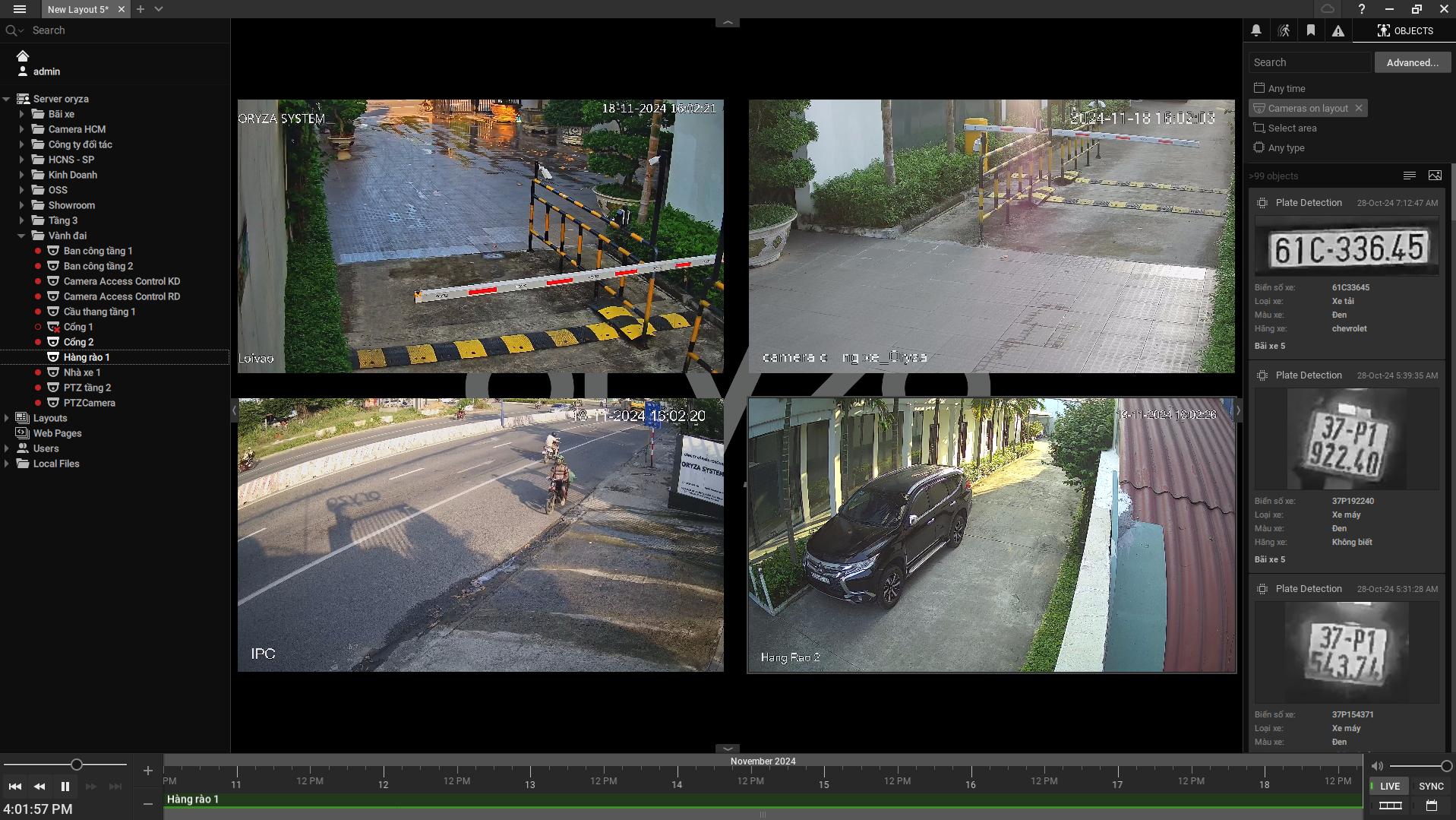Toggle SYNC mode
The width and height of the screenshot is (1456, 820).
(1432, 787)
